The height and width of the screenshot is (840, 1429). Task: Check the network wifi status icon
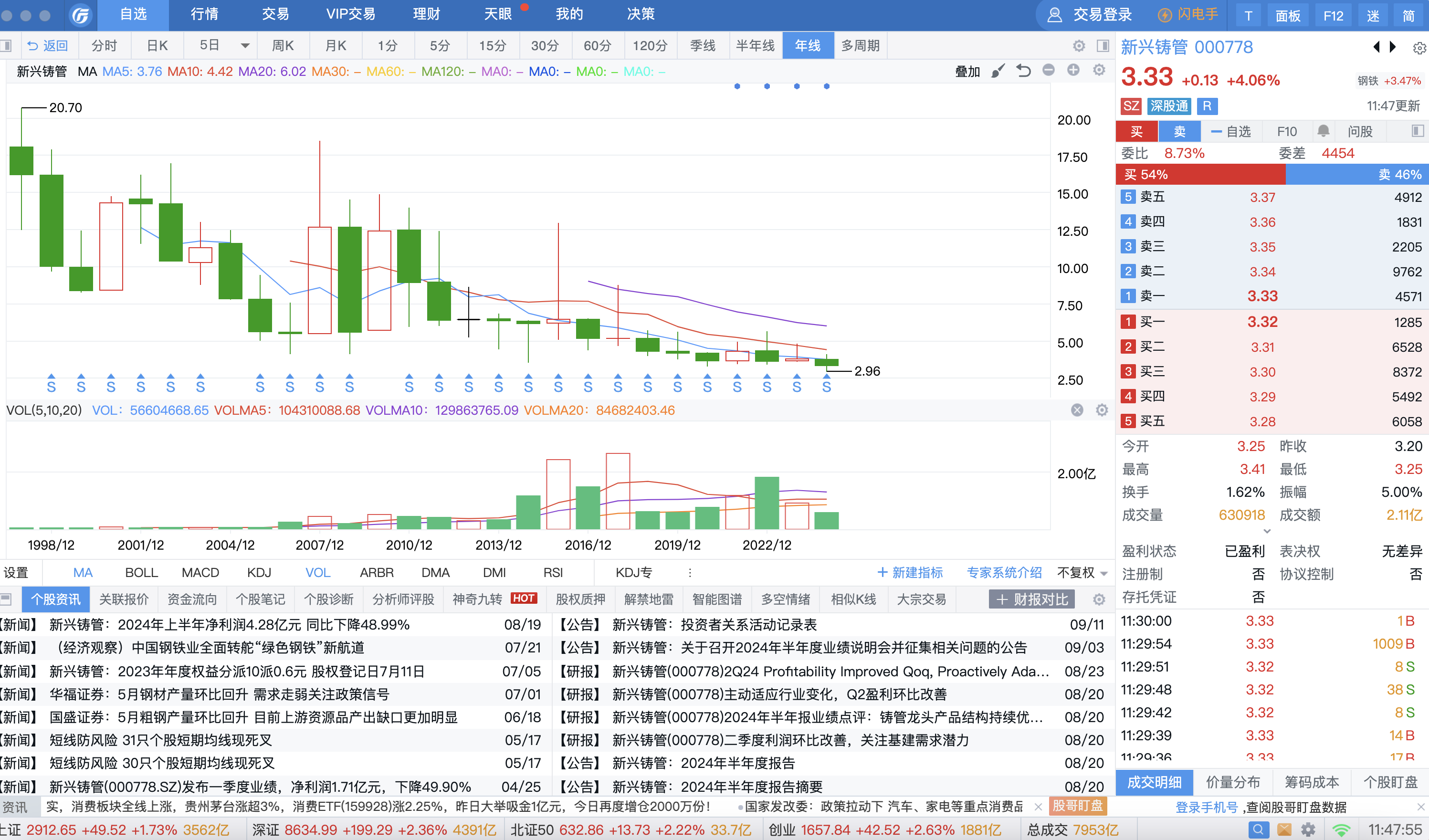tap(1342, 830)
